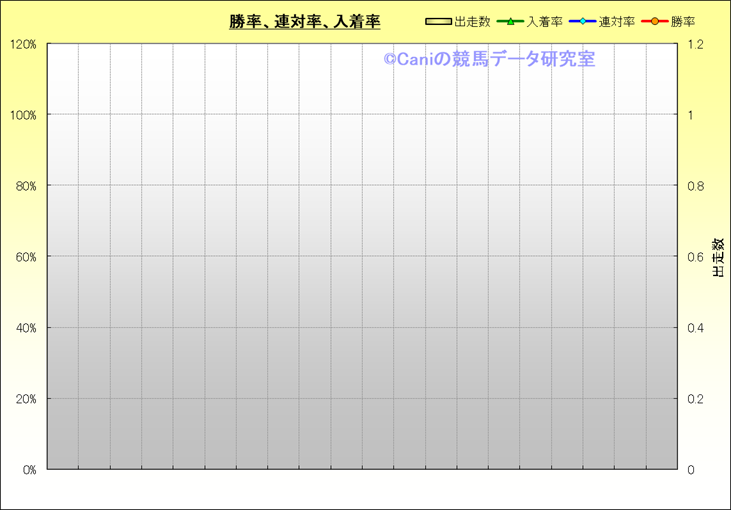Click the green triangle 入着率 legend marker
Viewport: 731px width, 510px height.
[x=510, y=21]
